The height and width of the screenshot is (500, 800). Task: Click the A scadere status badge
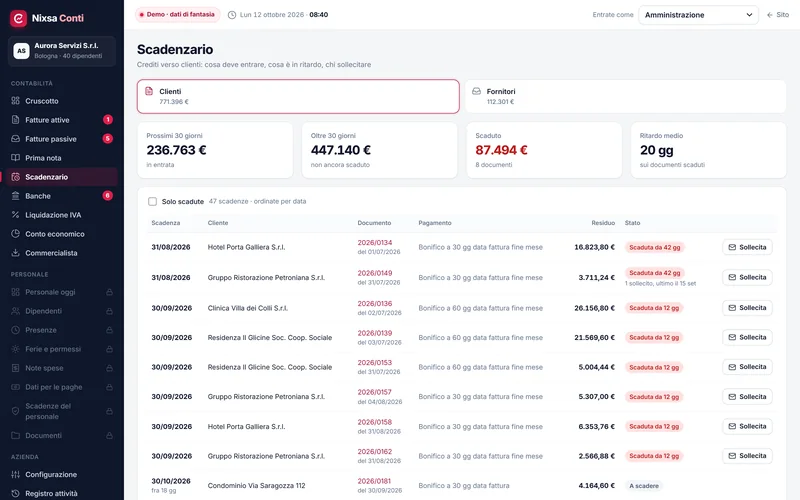click(644, 486)
